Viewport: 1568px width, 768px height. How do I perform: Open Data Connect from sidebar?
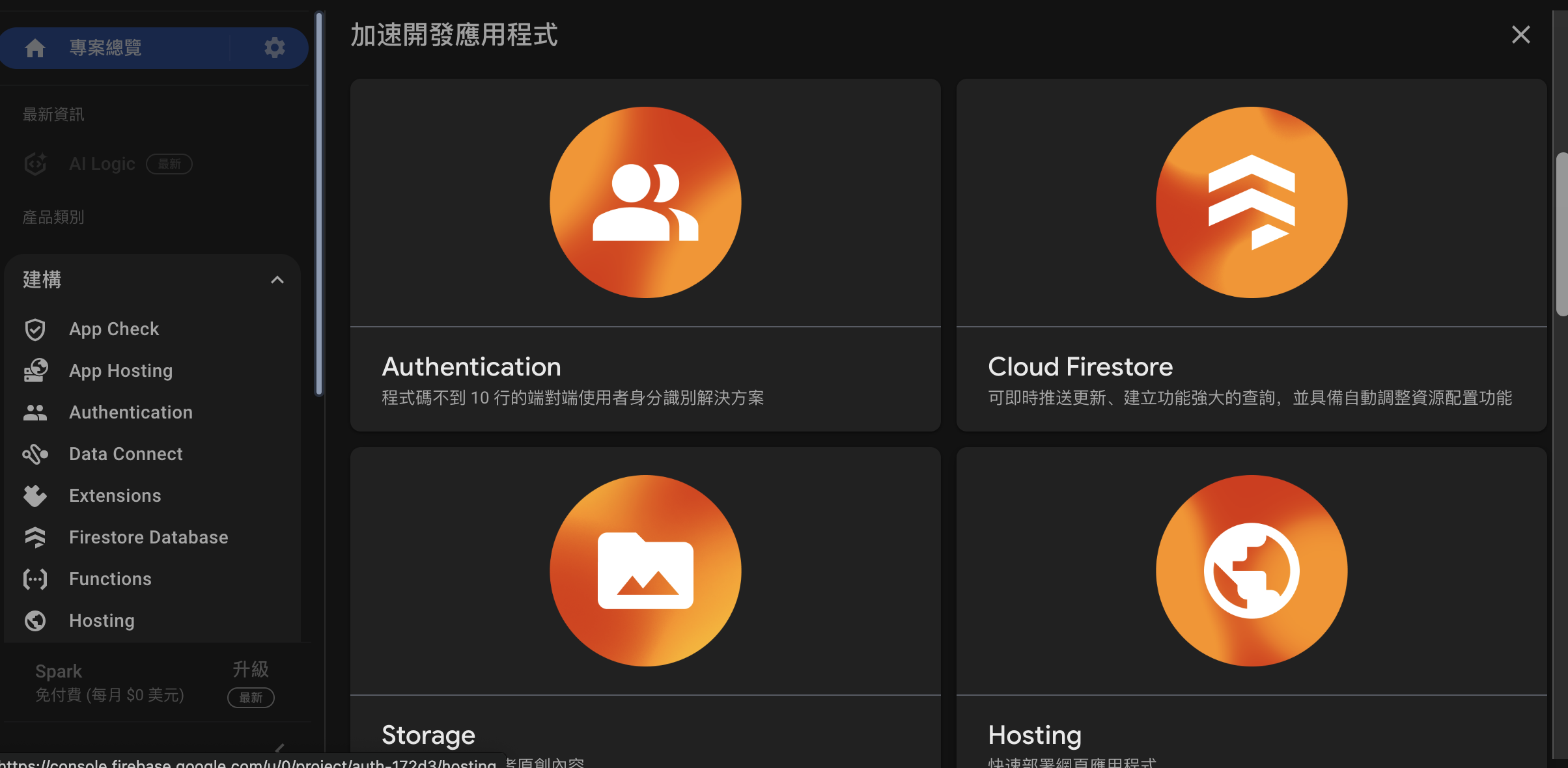tap(126, 454)
